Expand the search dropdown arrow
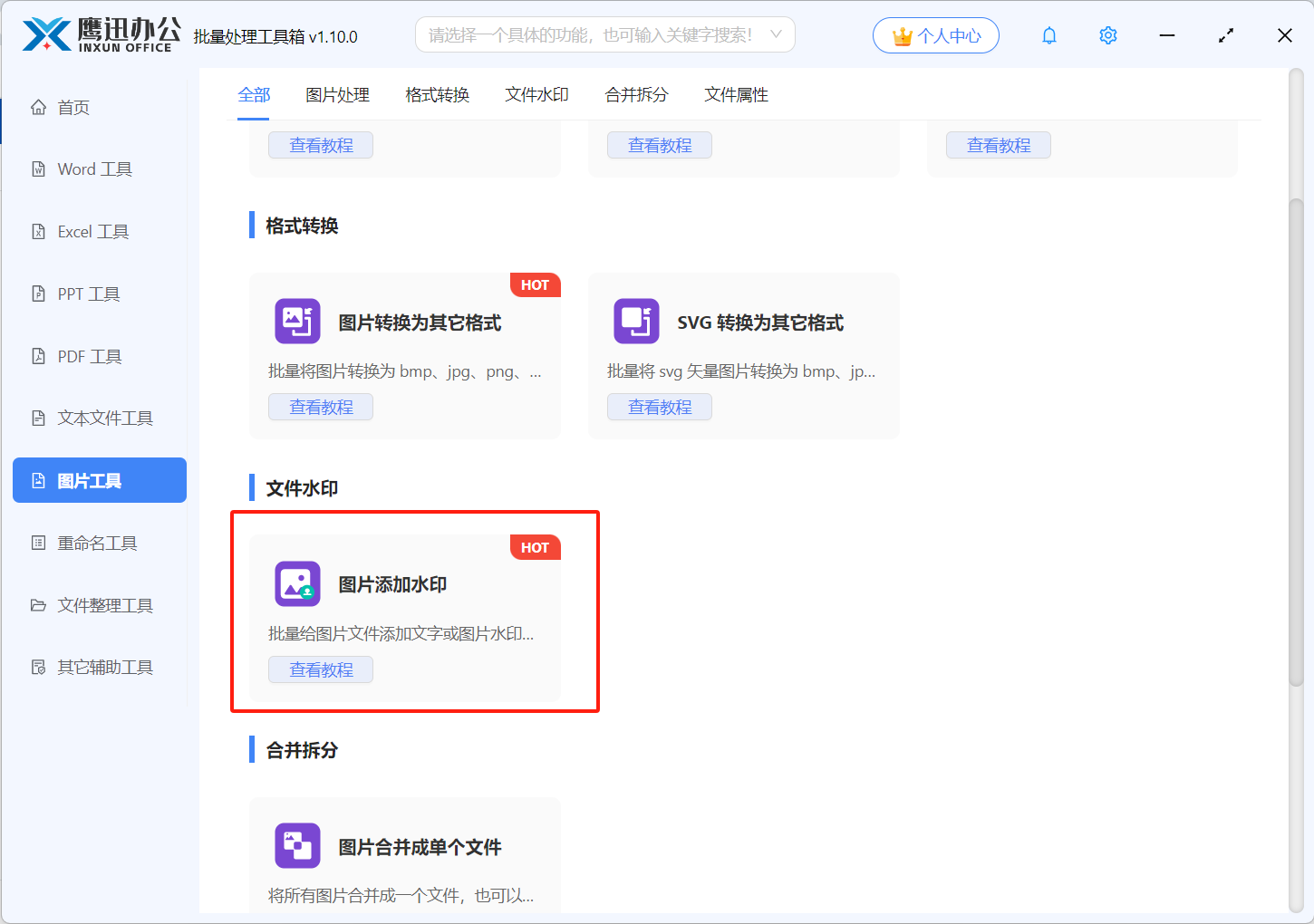The width and height of the screenshot is (1314, 924). [776, 34]
